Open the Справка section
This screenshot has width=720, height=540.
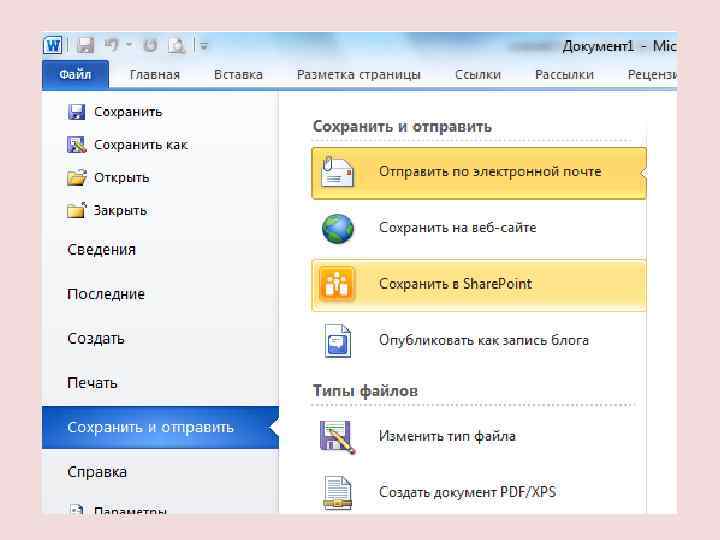97,472
